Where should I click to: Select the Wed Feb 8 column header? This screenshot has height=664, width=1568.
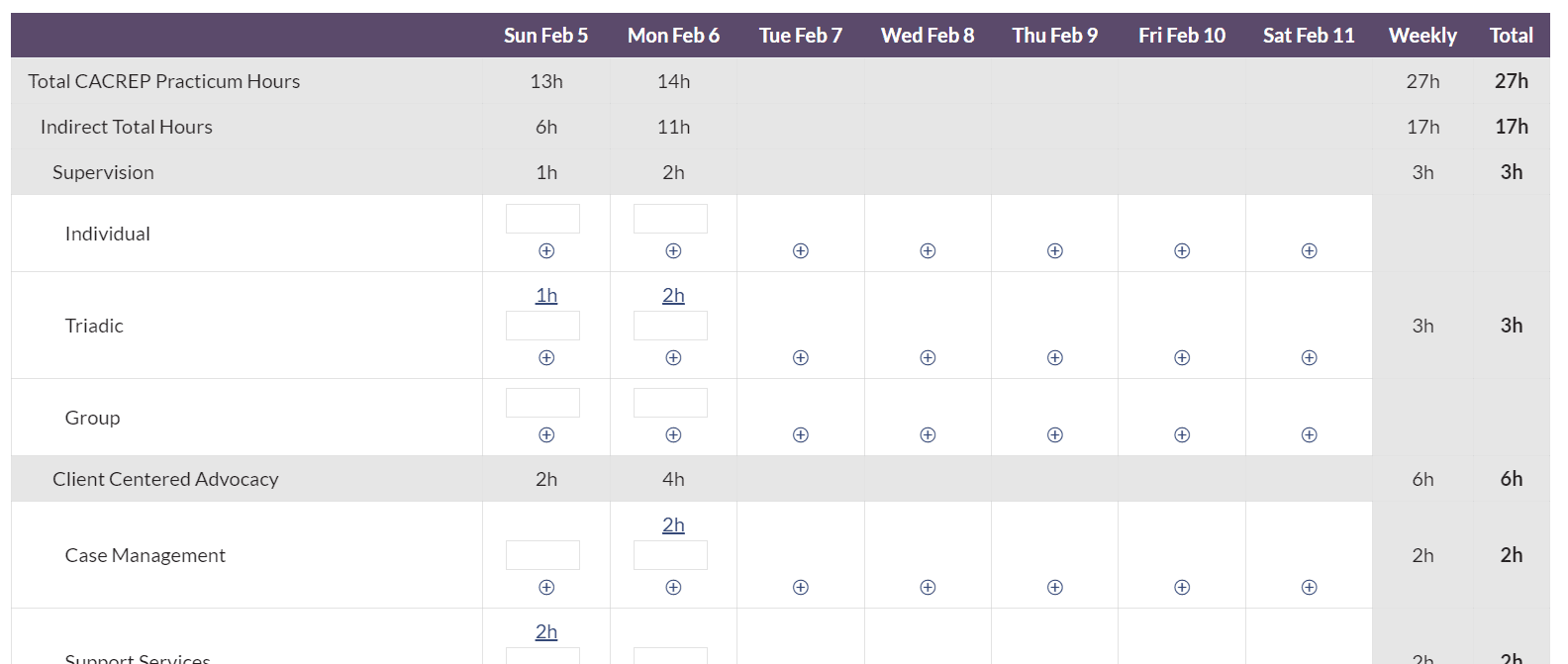pos(928,35)
